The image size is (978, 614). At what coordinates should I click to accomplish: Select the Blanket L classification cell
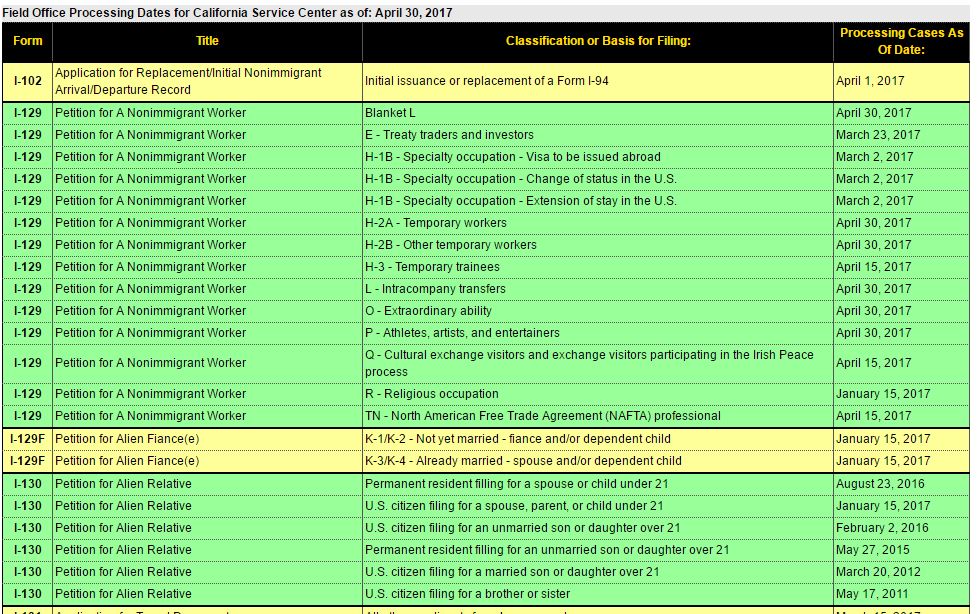coord(390,113)
